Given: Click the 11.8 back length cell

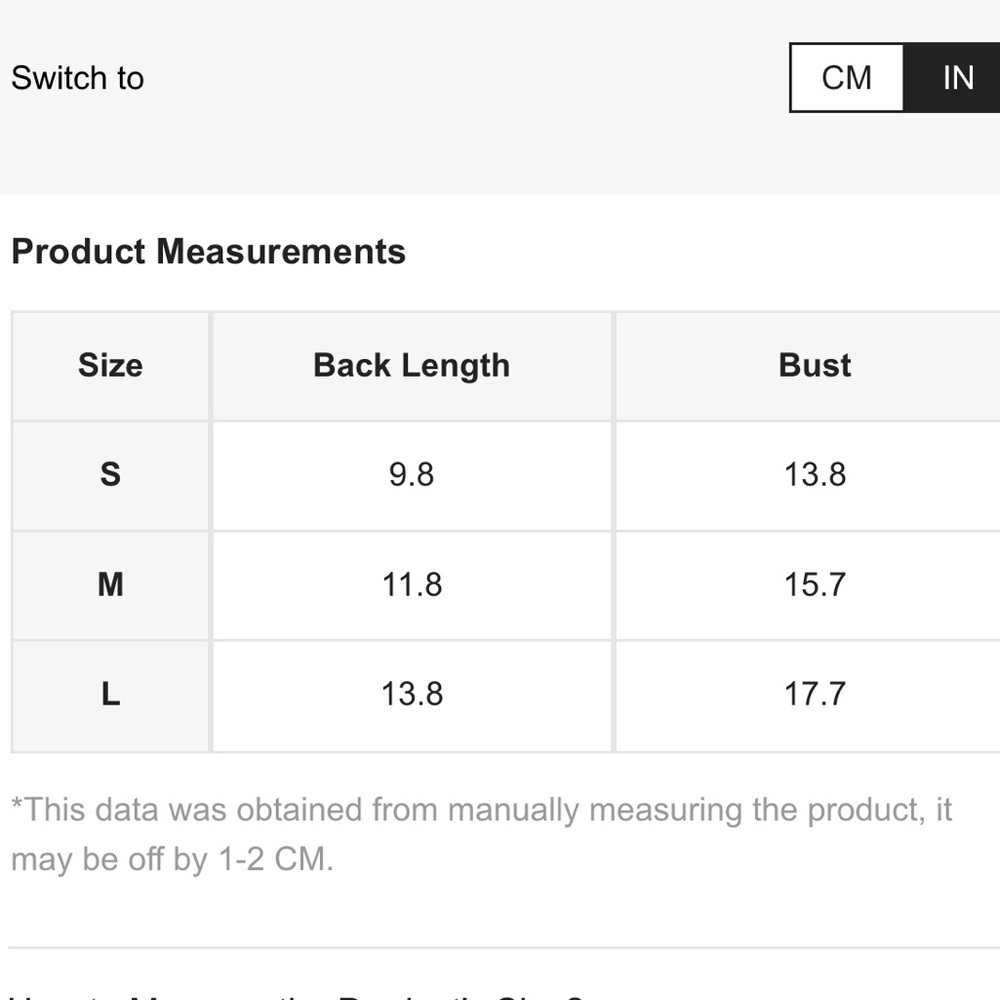Looking at the screenshot, I should (x=412, y=585).
